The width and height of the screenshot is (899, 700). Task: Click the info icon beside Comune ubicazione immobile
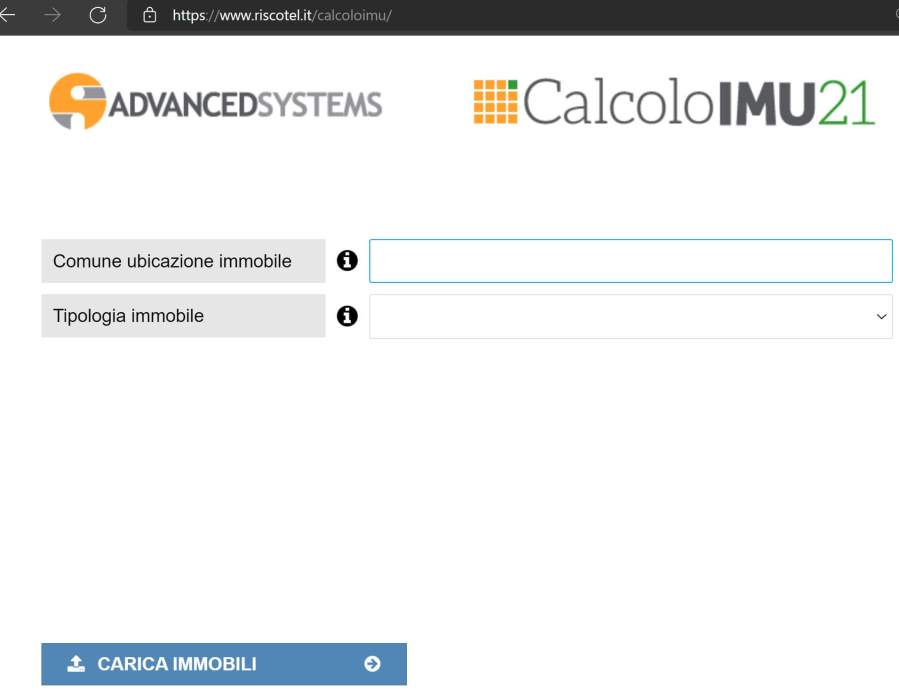[x=347, y=261]
